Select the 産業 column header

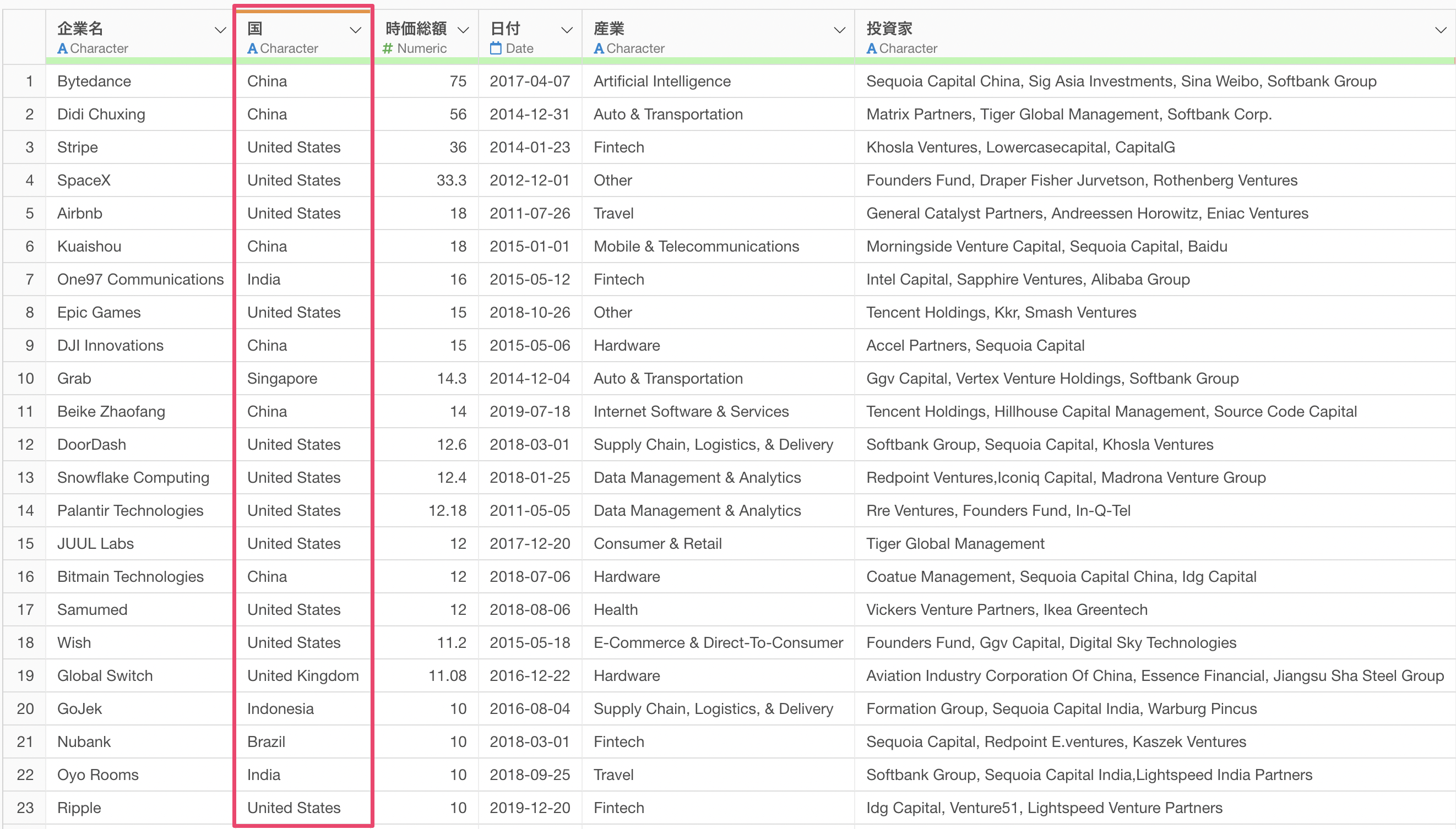coord(718,36)
